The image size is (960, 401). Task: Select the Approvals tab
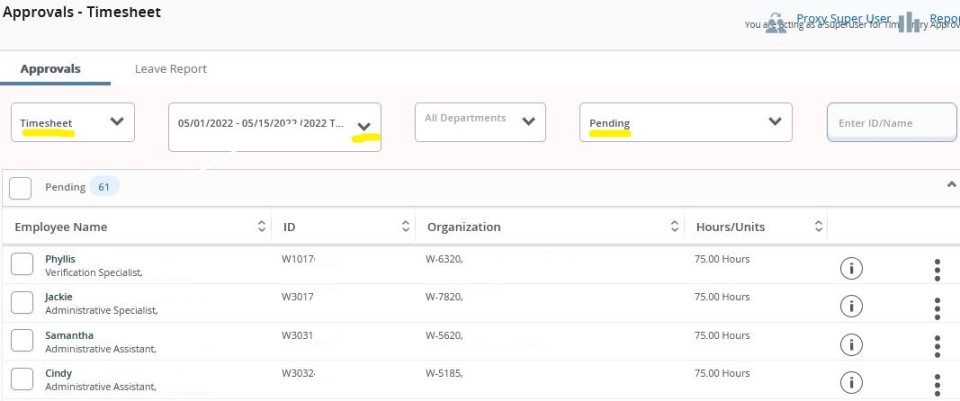(x=50, y=69)
